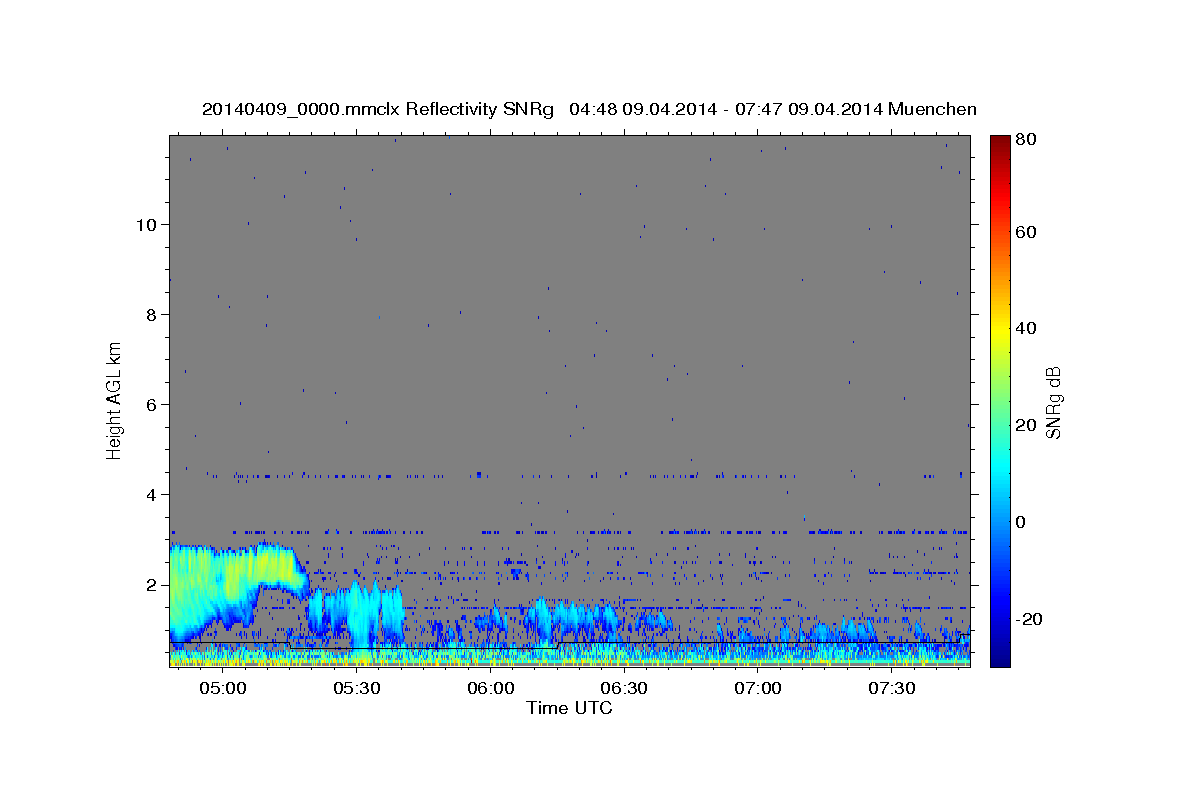Image resolution: width=1200 pixels, height=800 pixels.
Task: Click the '07:30' time tick label
Action: click(892, 689)
